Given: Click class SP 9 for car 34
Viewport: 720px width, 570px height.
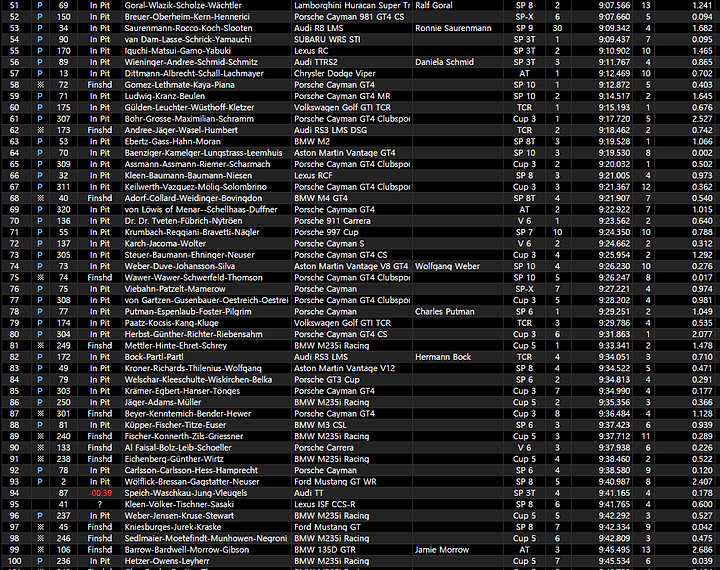Looking at the screenshot, I should (x=524, y=28).
